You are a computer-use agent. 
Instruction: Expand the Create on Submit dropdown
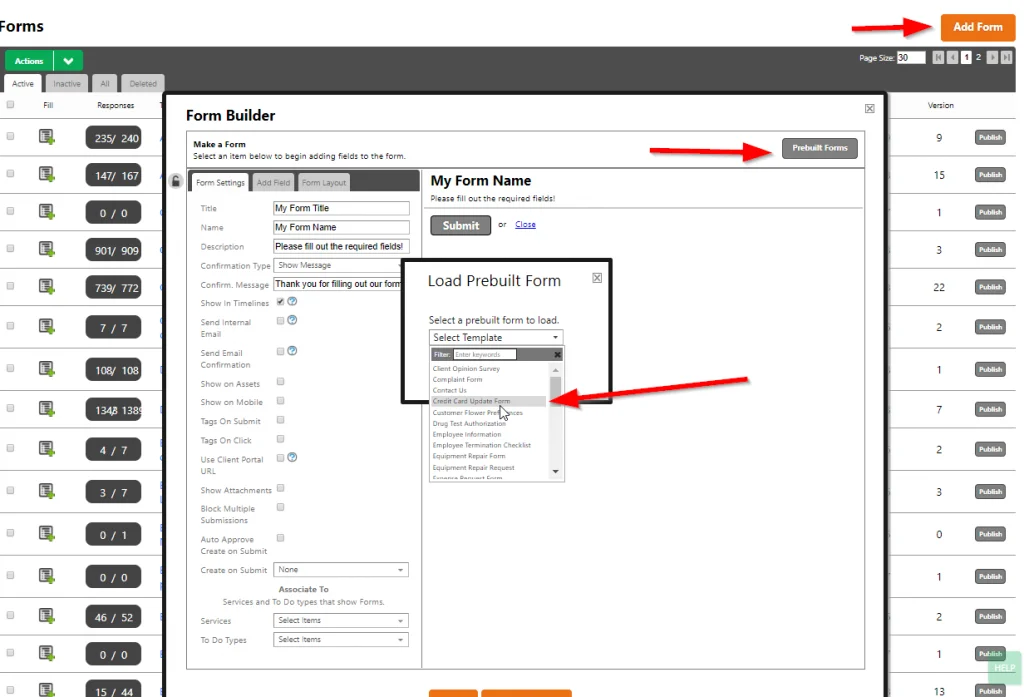(342, 570)
